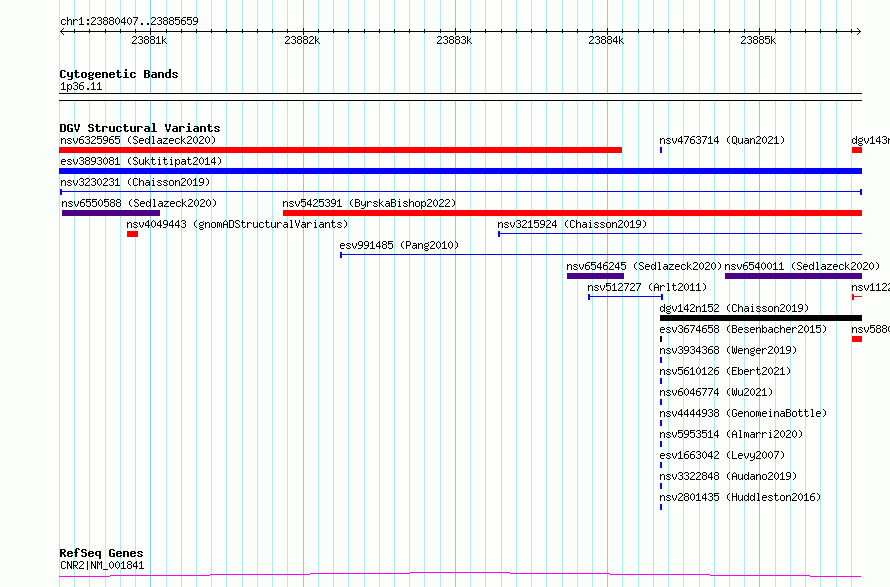Click the nsv512727 blue interval line

point(625,297)
